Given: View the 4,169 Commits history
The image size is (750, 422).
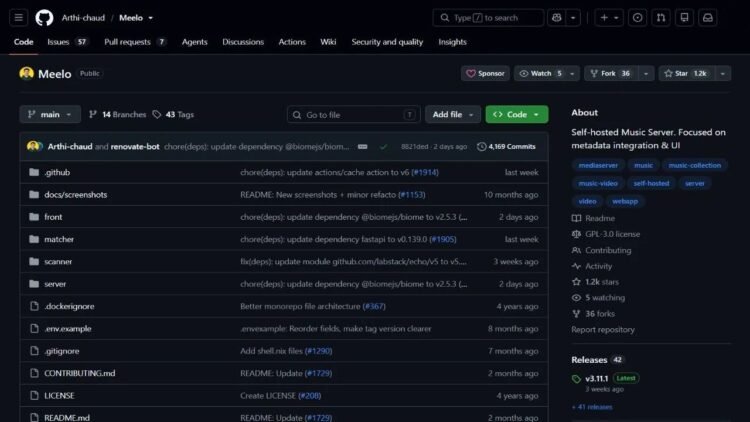Looking at the screenshot, I should click(507, 146).
